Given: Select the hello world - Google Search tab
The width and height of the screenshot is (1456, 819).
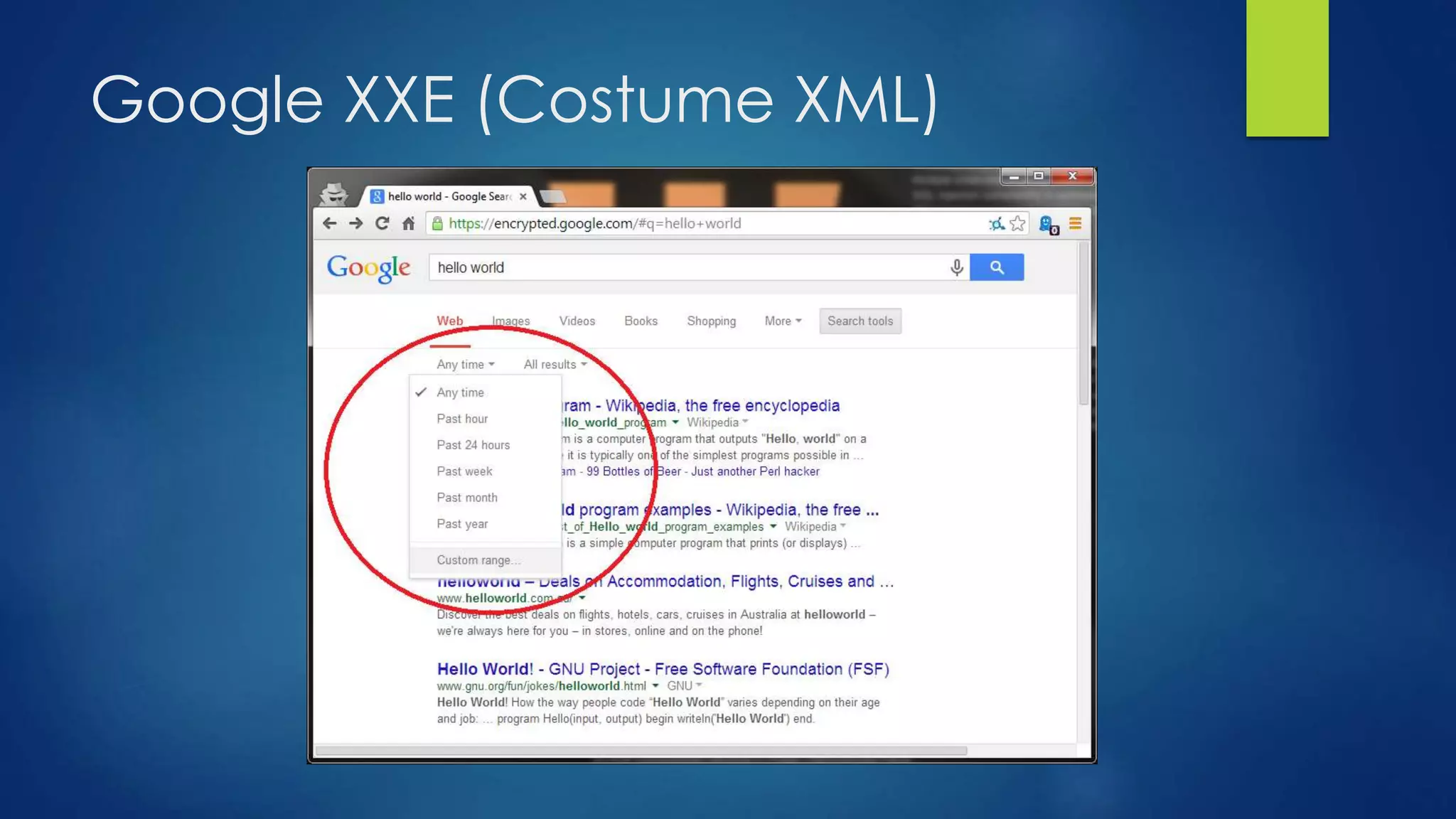Looking at the screenshot, I should tap(448, 196).
